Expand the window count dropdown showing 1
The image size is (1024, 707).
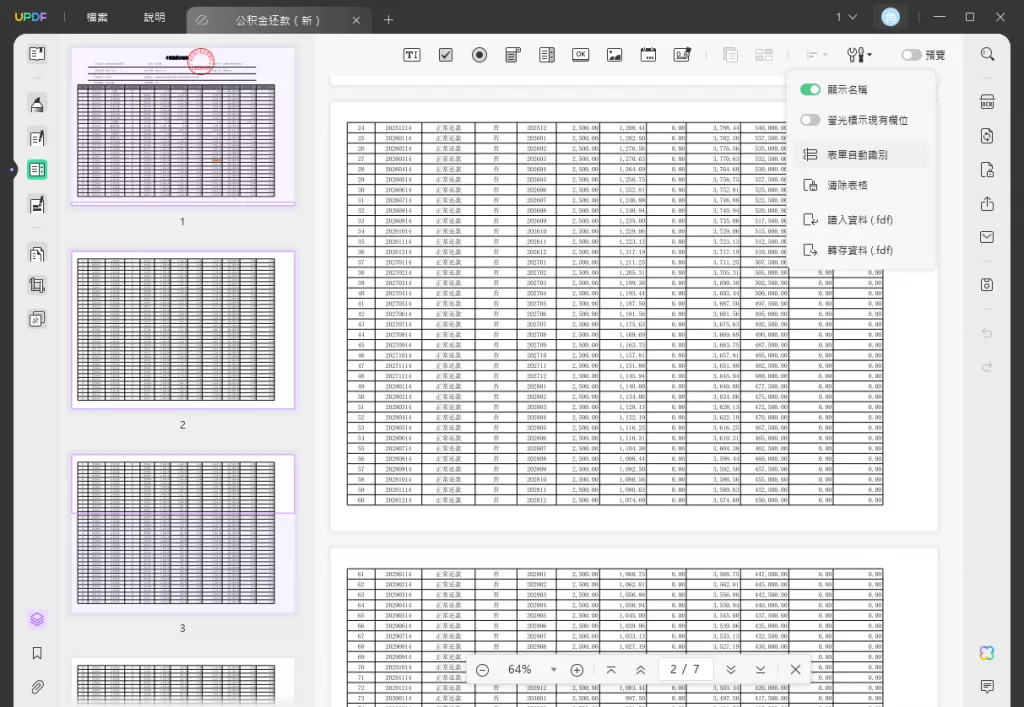[846, 17]
